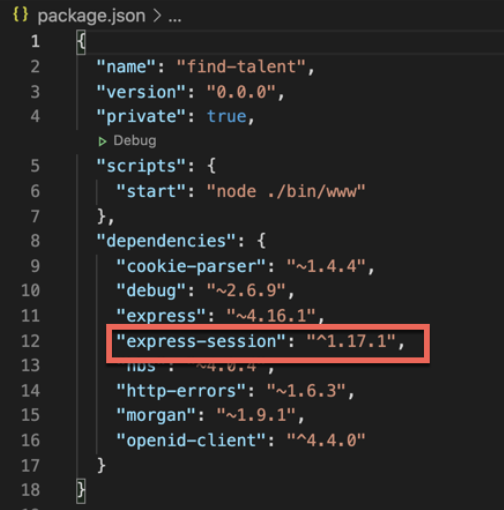This screenshot has width=504, height=510.
Task: Select line number 12 in the gutter
Action: coord(30,341)
